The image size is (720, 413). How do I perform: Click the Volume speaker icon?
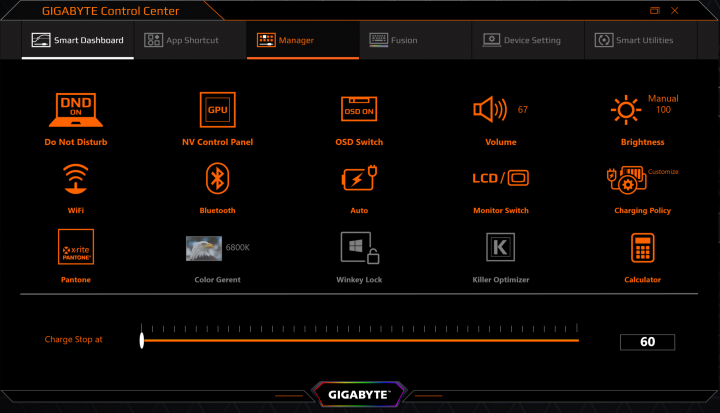pos(490,109)
